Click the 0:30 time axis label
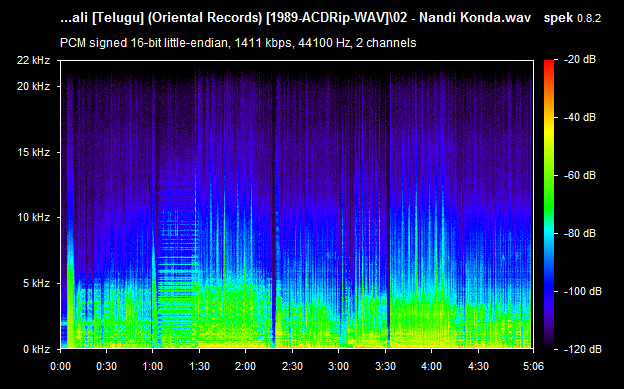The image size is (624, 389). tap(107, 366)
